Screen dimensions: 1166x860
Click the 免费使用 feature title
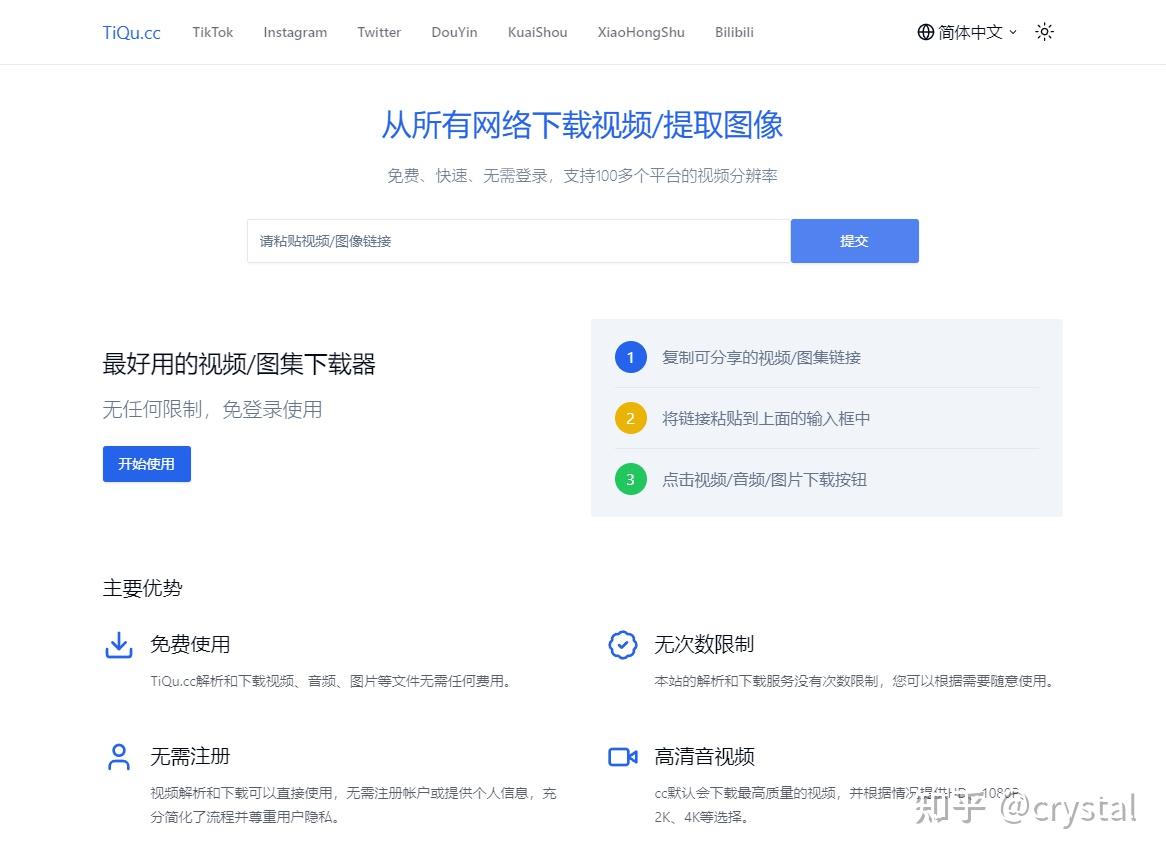[x=190, y=644]
